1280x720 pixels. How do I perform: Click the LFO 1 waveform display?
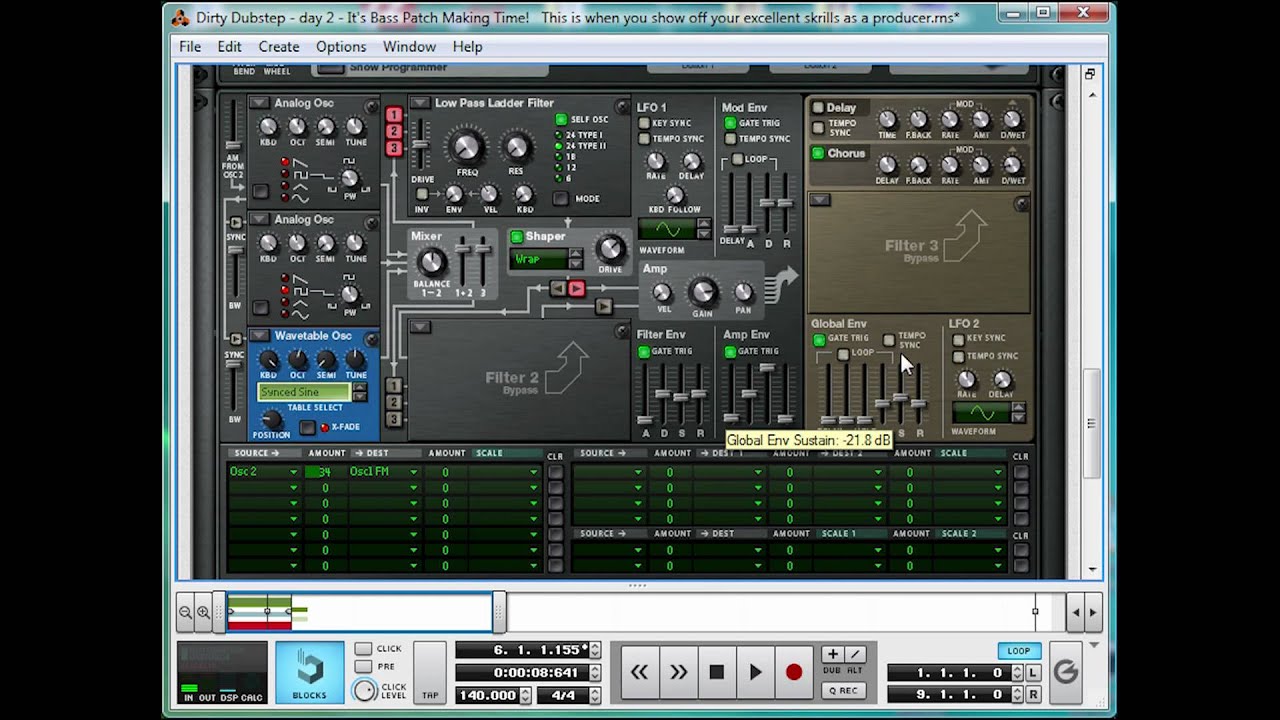click(x=667, y=230)
